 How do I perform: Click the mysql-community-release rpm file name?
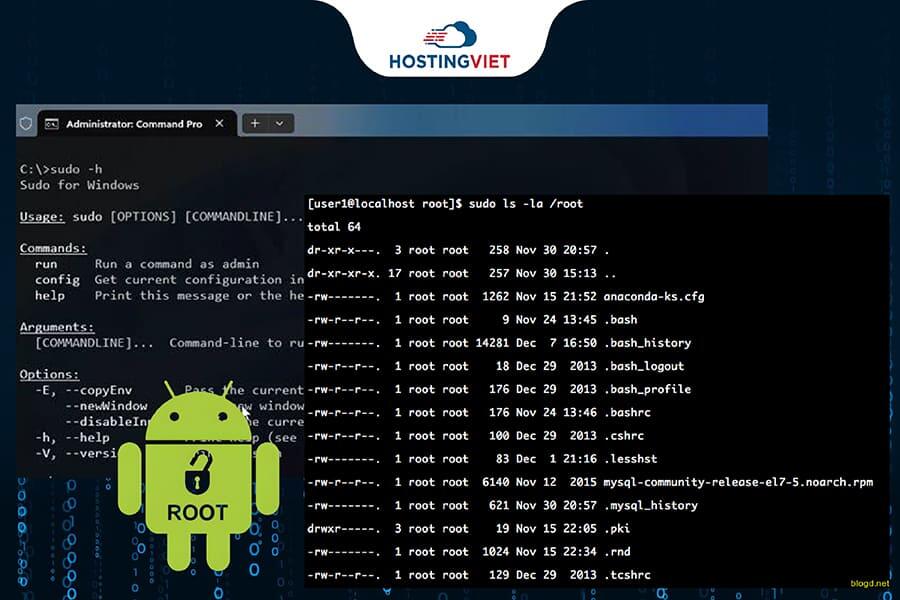(739, 482)
